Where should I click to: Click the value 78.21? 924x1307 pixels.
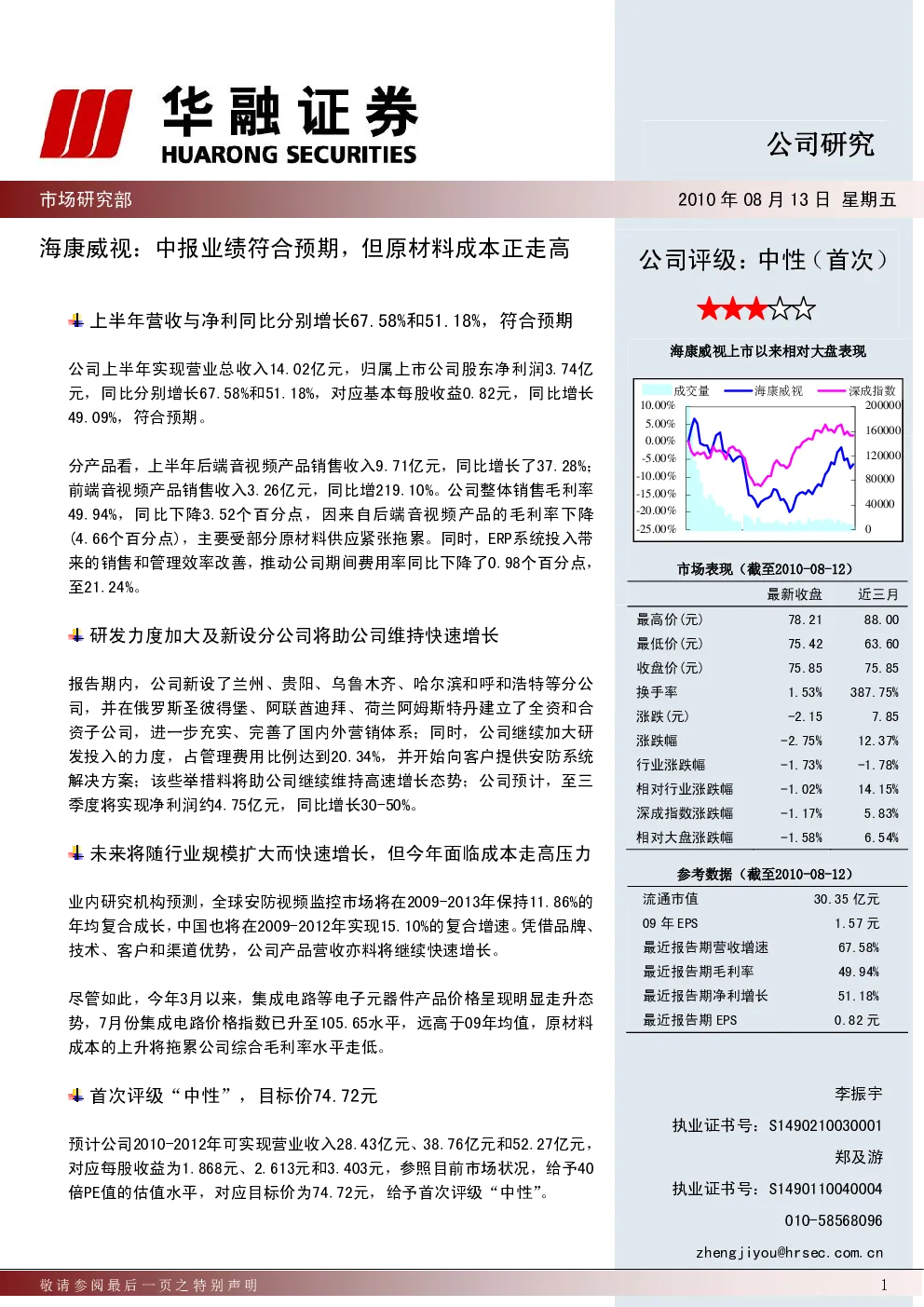[x=805, y=619]
